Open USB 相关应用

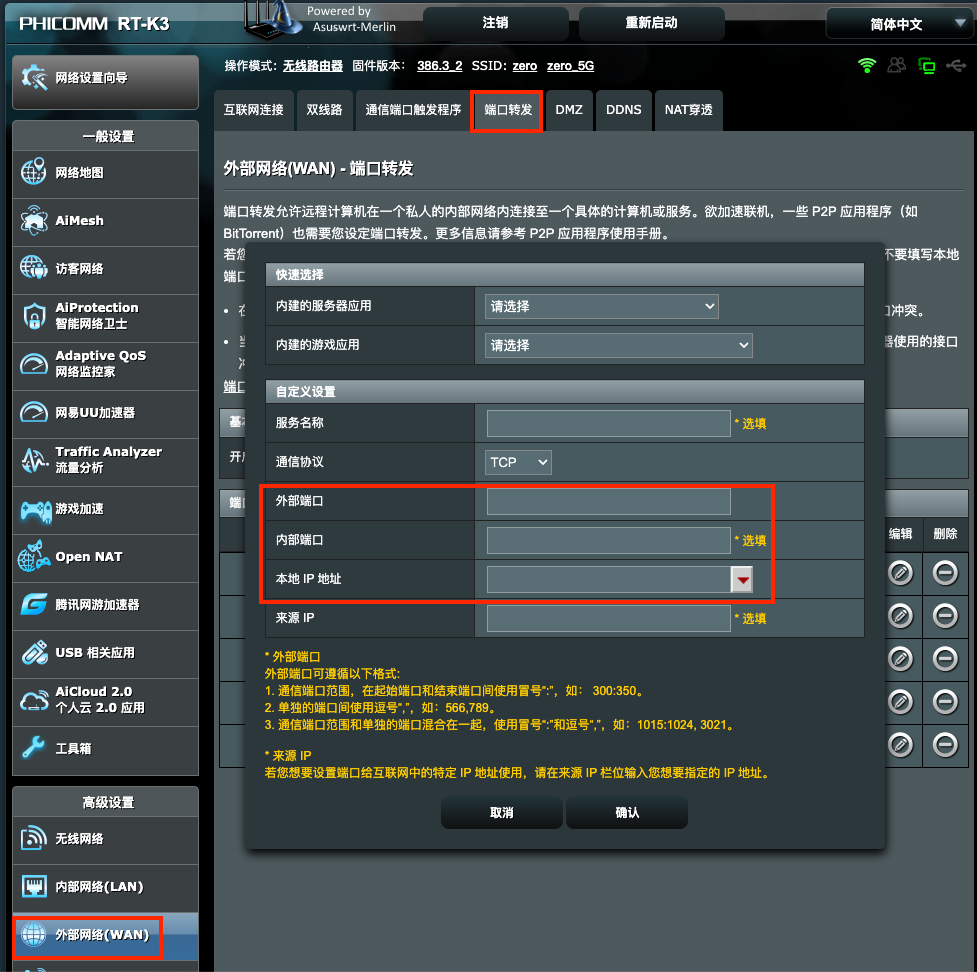[x=105, y=654]
